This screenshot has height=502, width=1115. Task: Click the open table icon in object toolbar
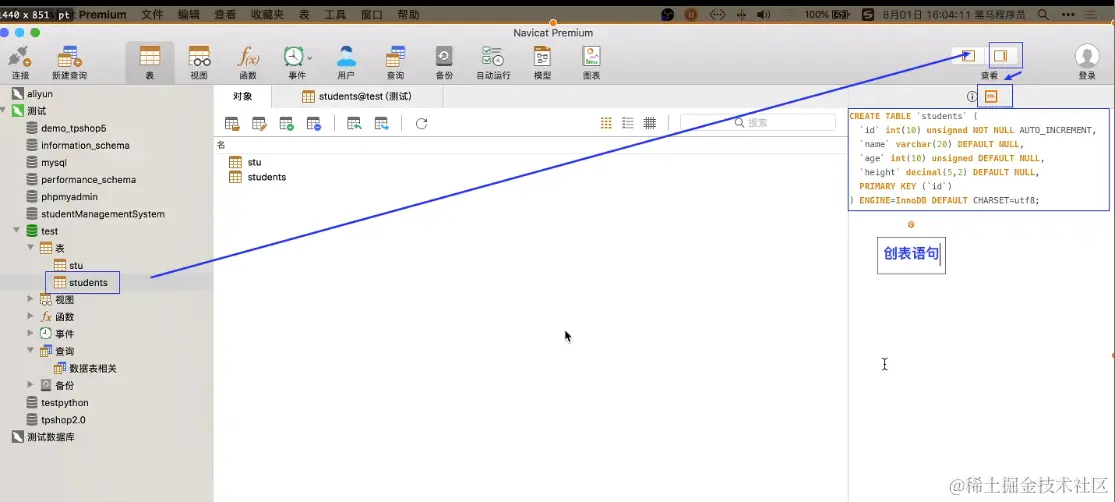point(232,124)
